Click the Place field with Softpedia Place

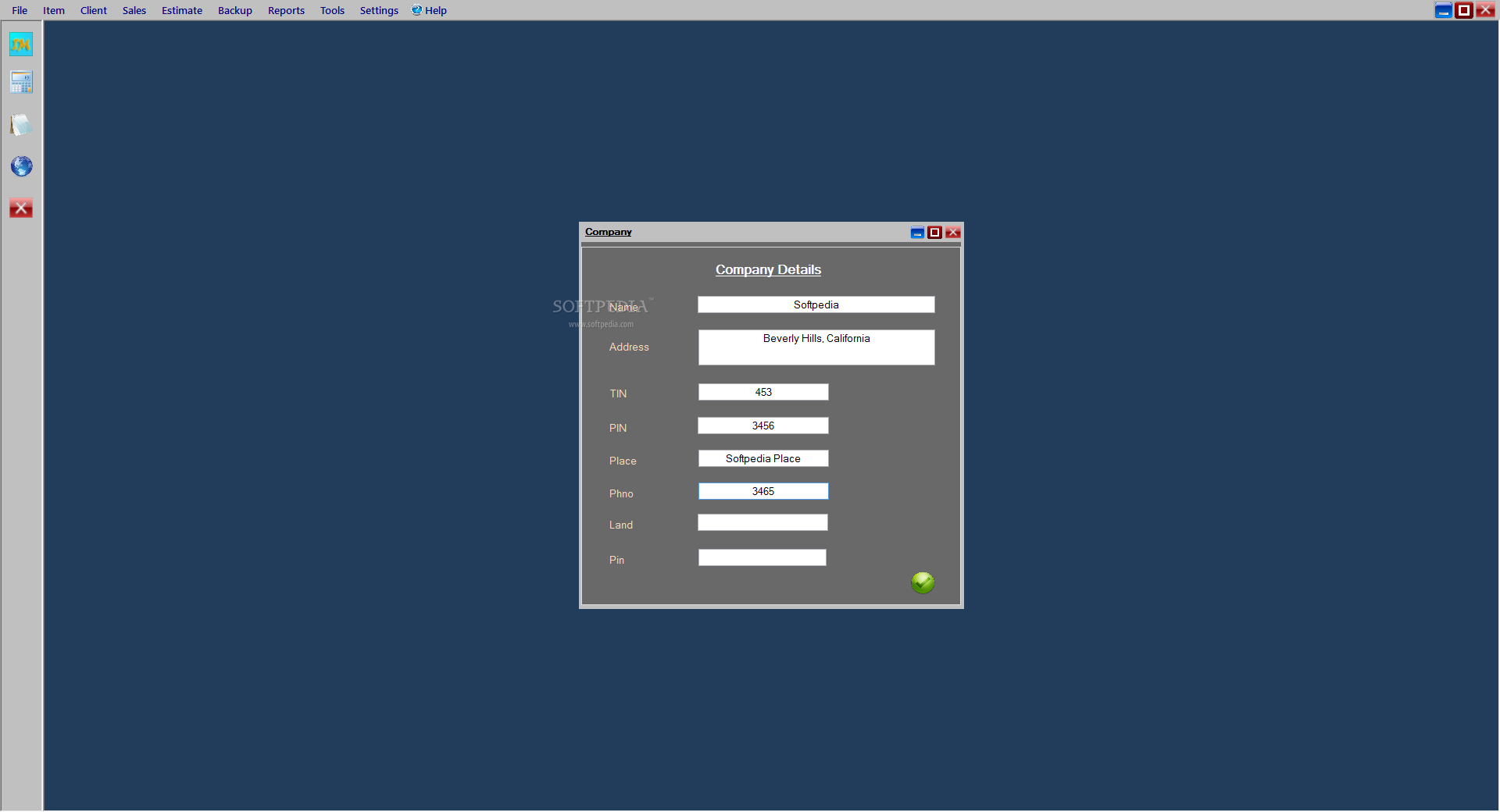click(x=763, y=458)
